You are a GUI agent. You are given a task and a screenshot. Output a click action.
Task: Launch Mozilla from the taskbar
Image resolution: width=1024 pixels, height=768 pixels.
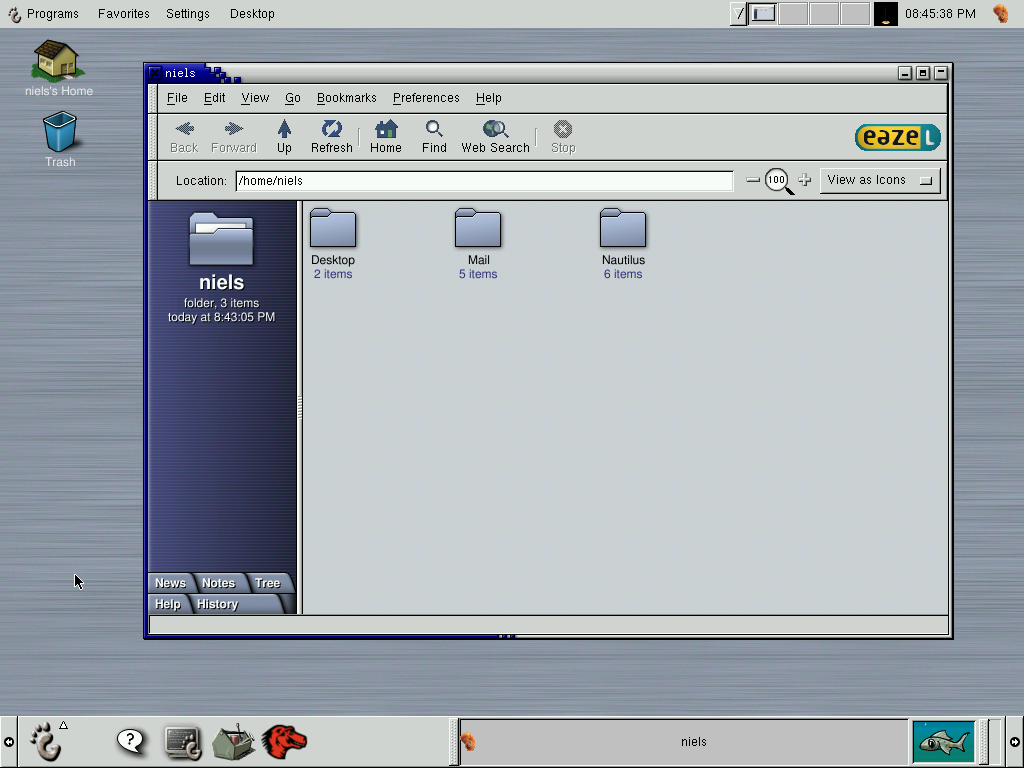tap(285, 741)
